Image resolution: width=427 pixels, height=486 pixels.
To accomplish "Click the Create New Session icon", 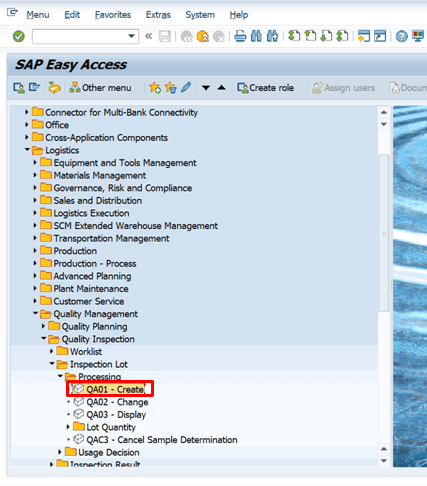I will coord(364,36).
